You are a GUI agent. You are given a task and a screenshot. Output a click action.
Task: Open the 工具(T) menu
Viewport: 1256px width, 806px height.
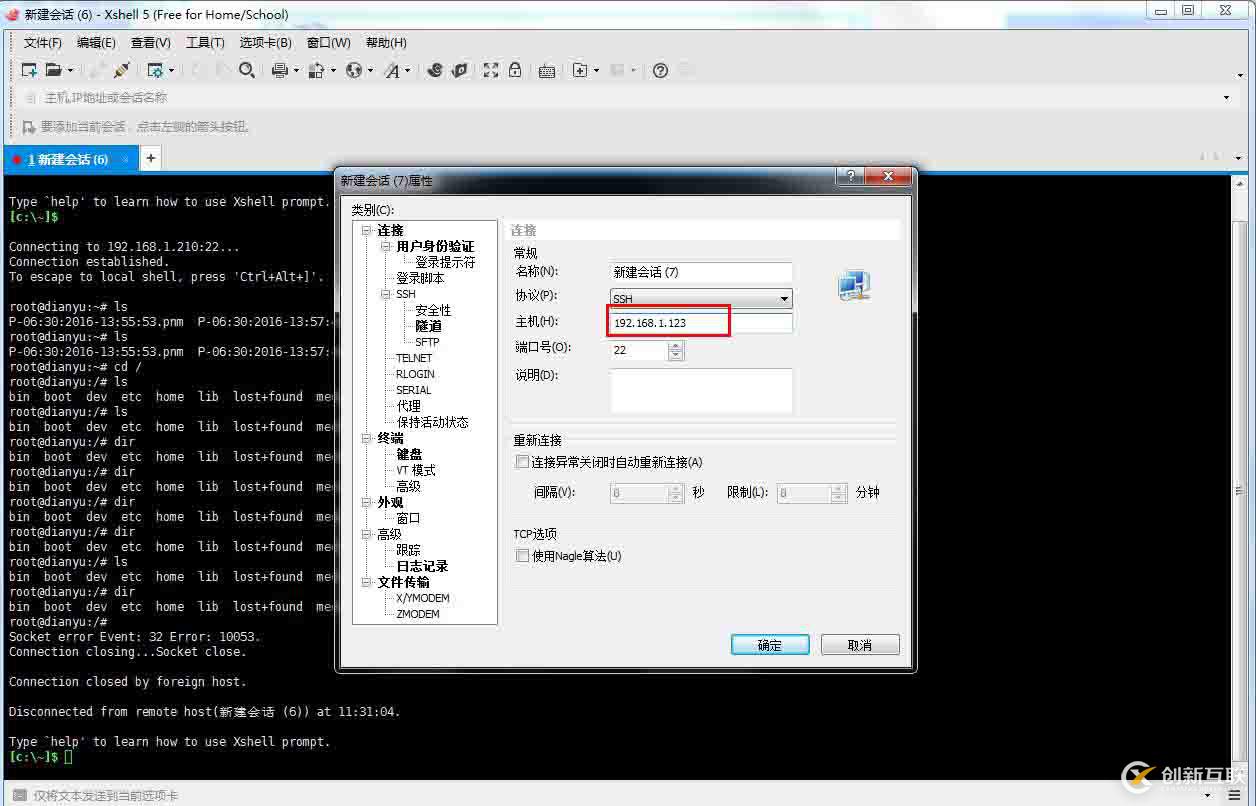point(205,43)
